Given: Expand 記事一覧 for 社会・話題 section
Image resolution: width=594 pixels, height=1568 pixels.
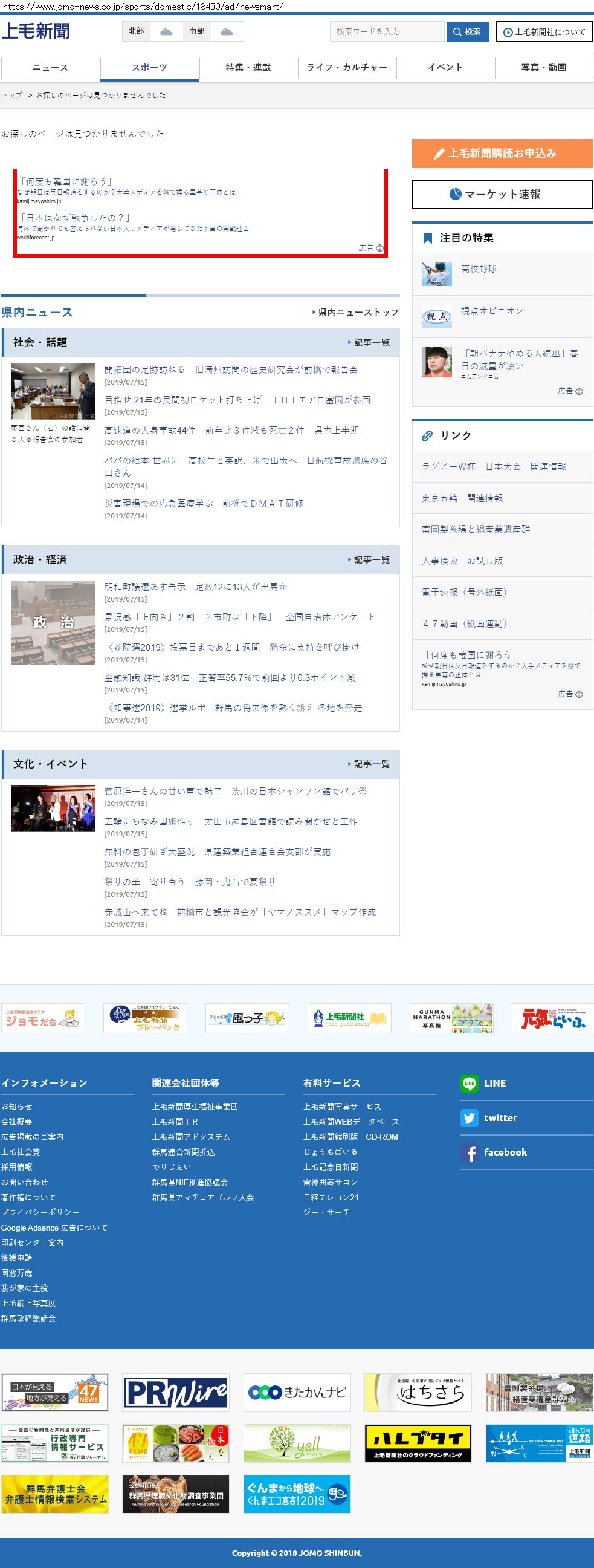Looking at the screenshot, I should pos(369,343).
